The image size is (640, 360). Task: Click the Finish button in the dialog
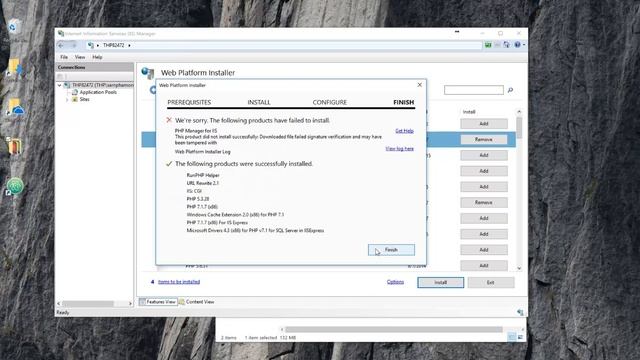[x=391, y=250]
